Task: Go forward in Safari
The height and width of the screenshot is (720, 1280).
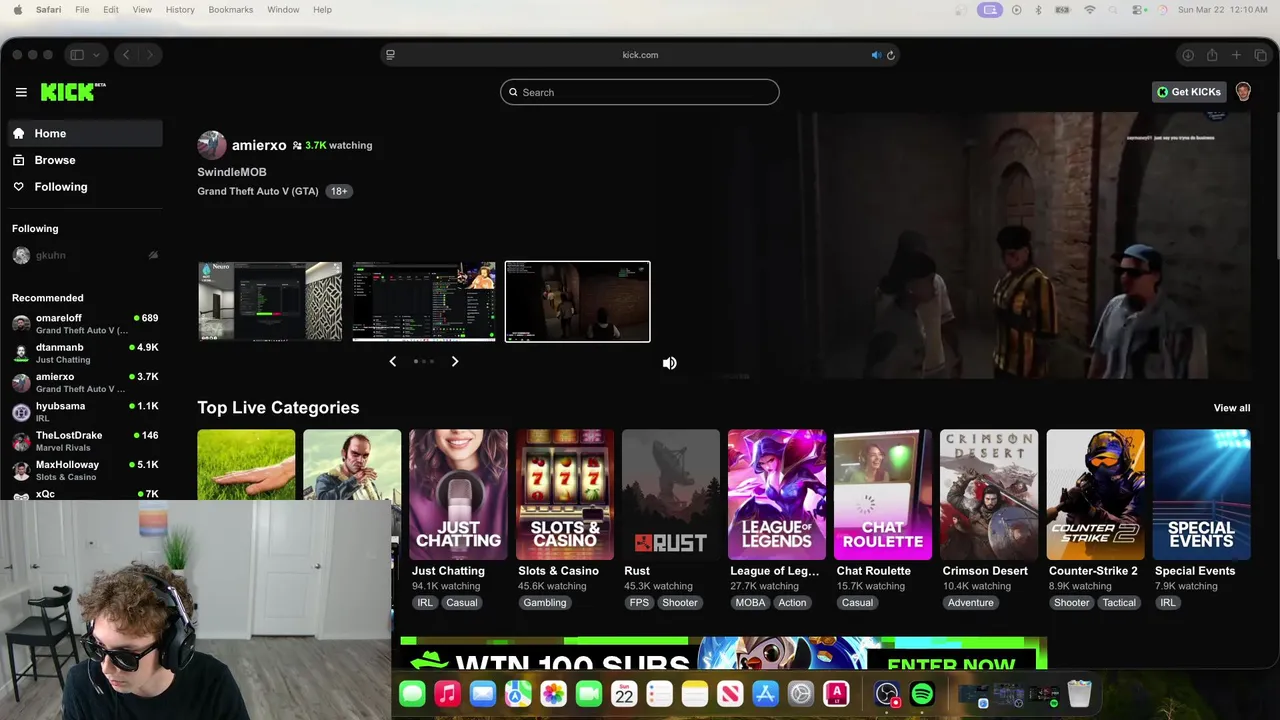Action: coord(152,55)
